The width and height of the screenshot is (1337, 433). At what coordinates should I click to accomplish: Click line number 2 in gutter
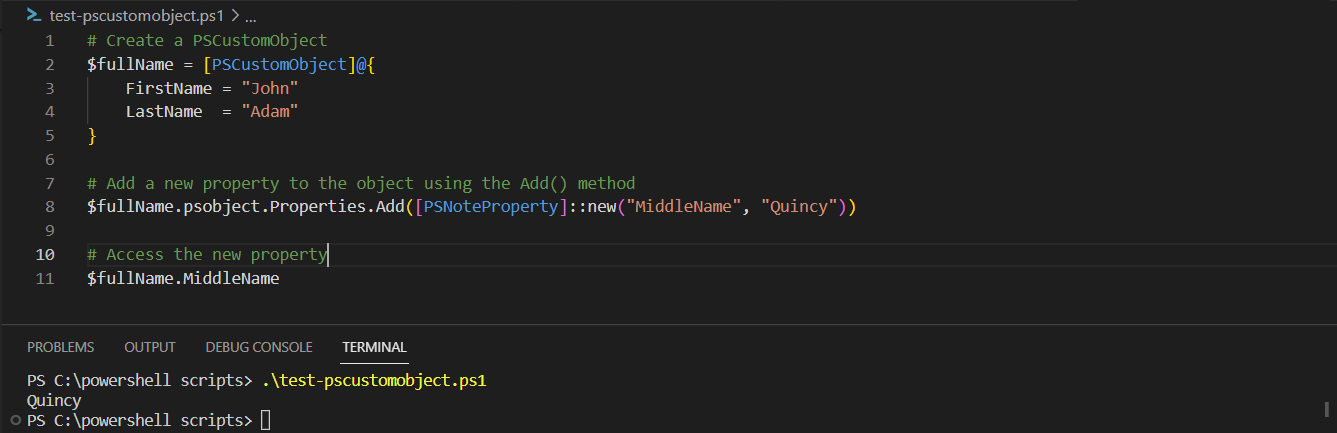pos(49,64)
